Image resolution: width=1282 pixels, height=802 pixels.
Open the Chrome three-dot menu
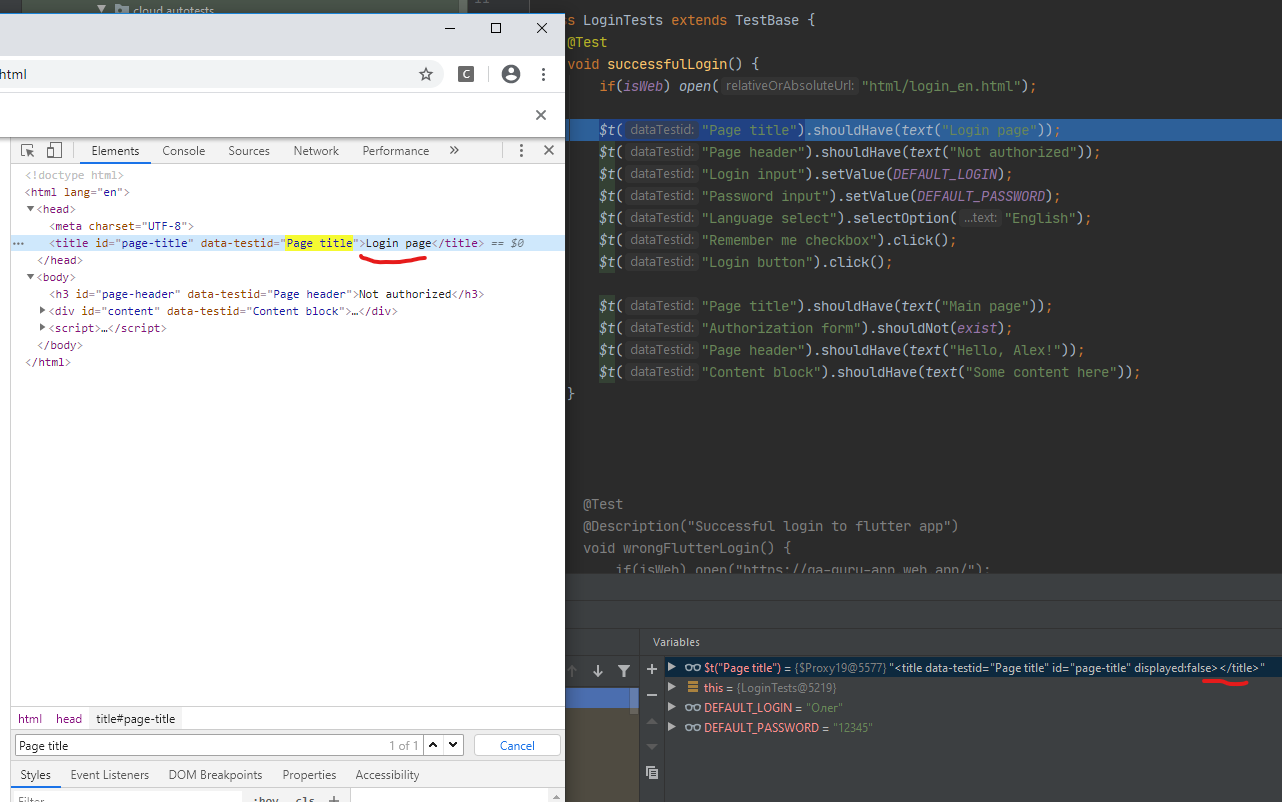click(x=543, y=74)
